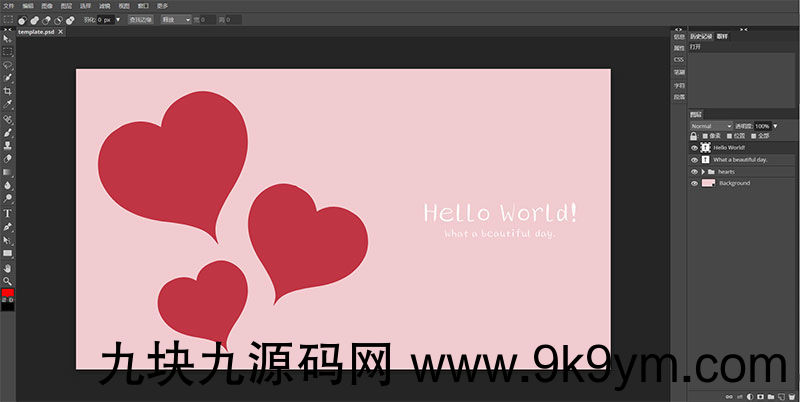Delete layer with trash icon
800x402 pixels.
(x=792, y=396)
